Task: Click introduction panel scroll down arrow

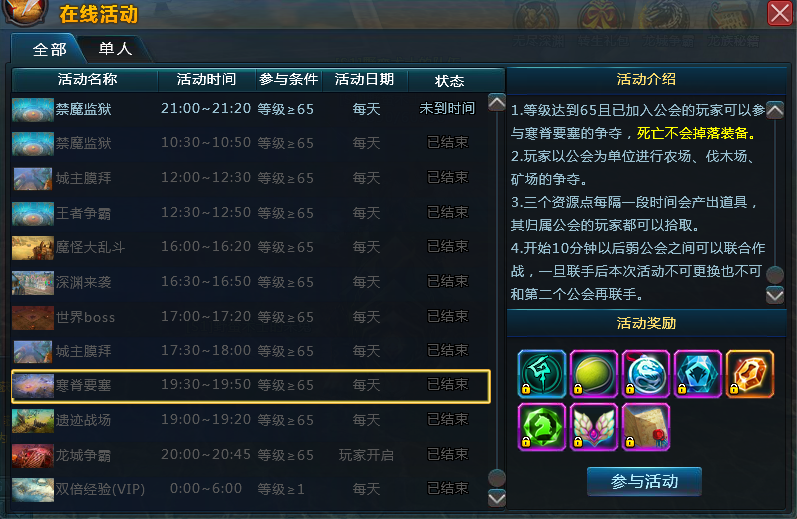Action: [775, 295]
